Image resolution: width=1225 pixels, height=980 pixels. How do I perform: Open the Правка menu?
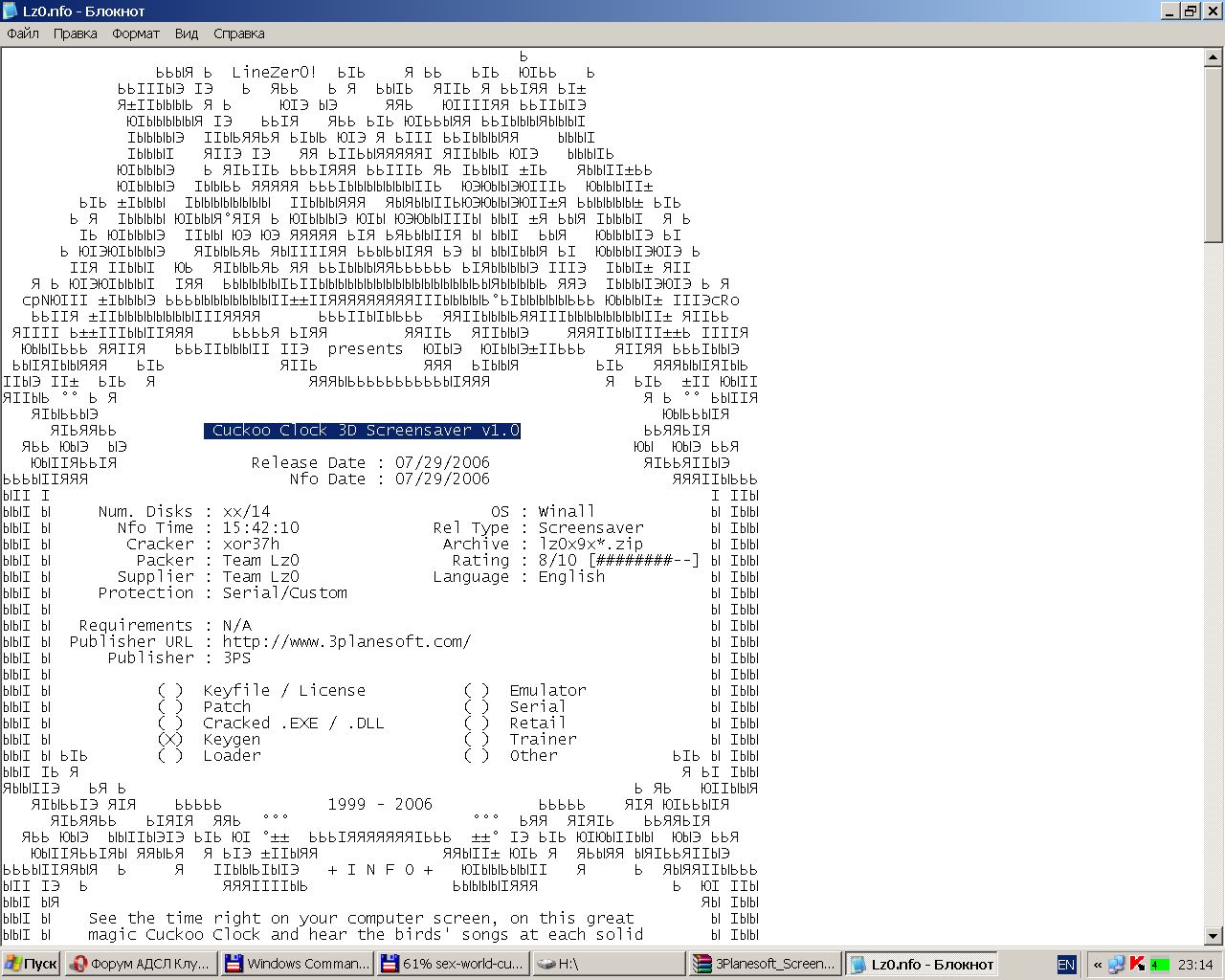(75, 33)
